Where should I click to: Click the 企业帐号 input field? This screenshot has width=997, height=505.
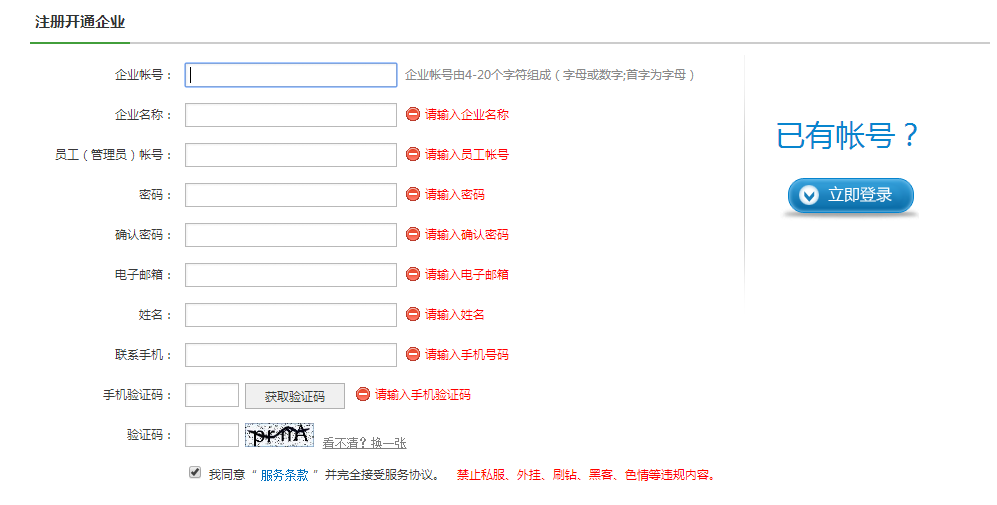(x=291, y=75)
